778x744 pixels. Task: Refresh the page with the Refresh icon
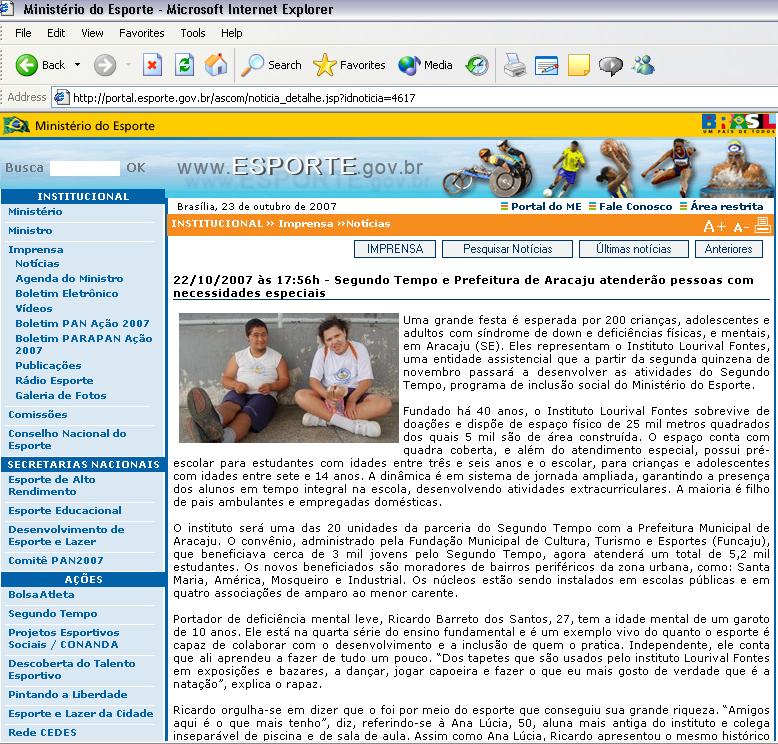tap(184, 65)
